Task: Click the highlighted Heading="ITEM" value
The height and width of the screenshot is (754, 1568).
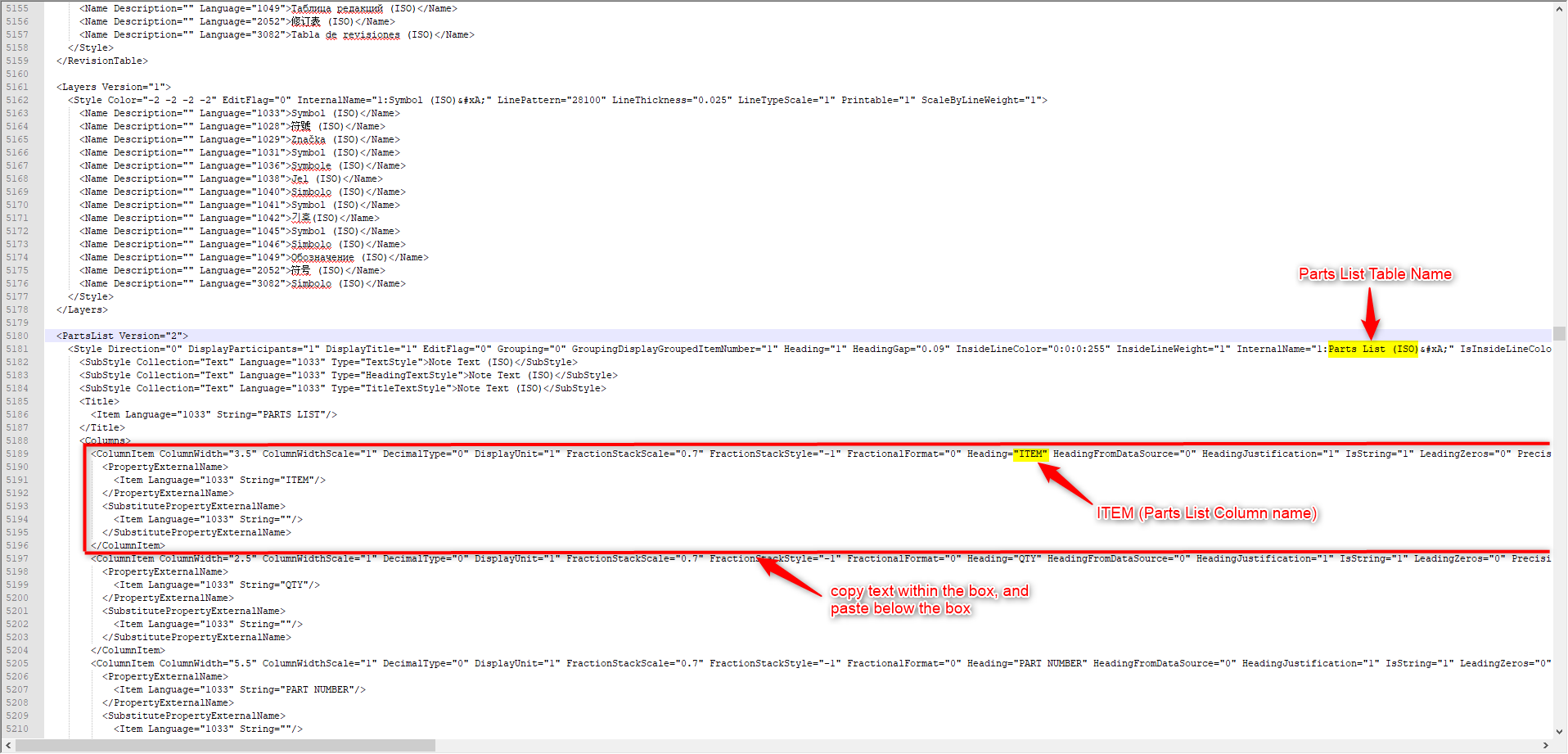Action: pyautogui.click(x=1030, y=454)
